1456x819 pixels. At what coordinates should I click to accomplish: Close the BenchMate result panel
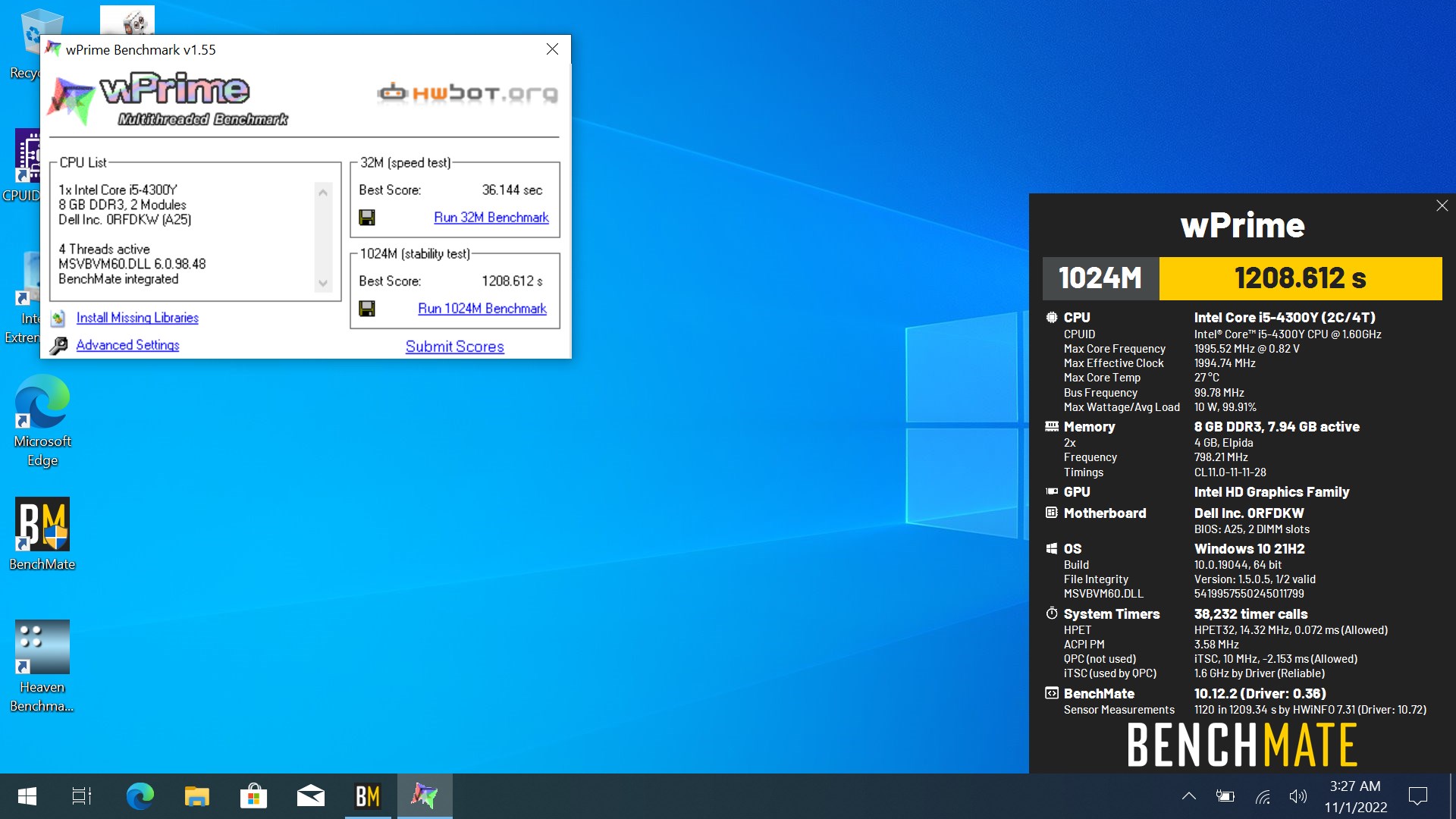(x=1442, y=206)
